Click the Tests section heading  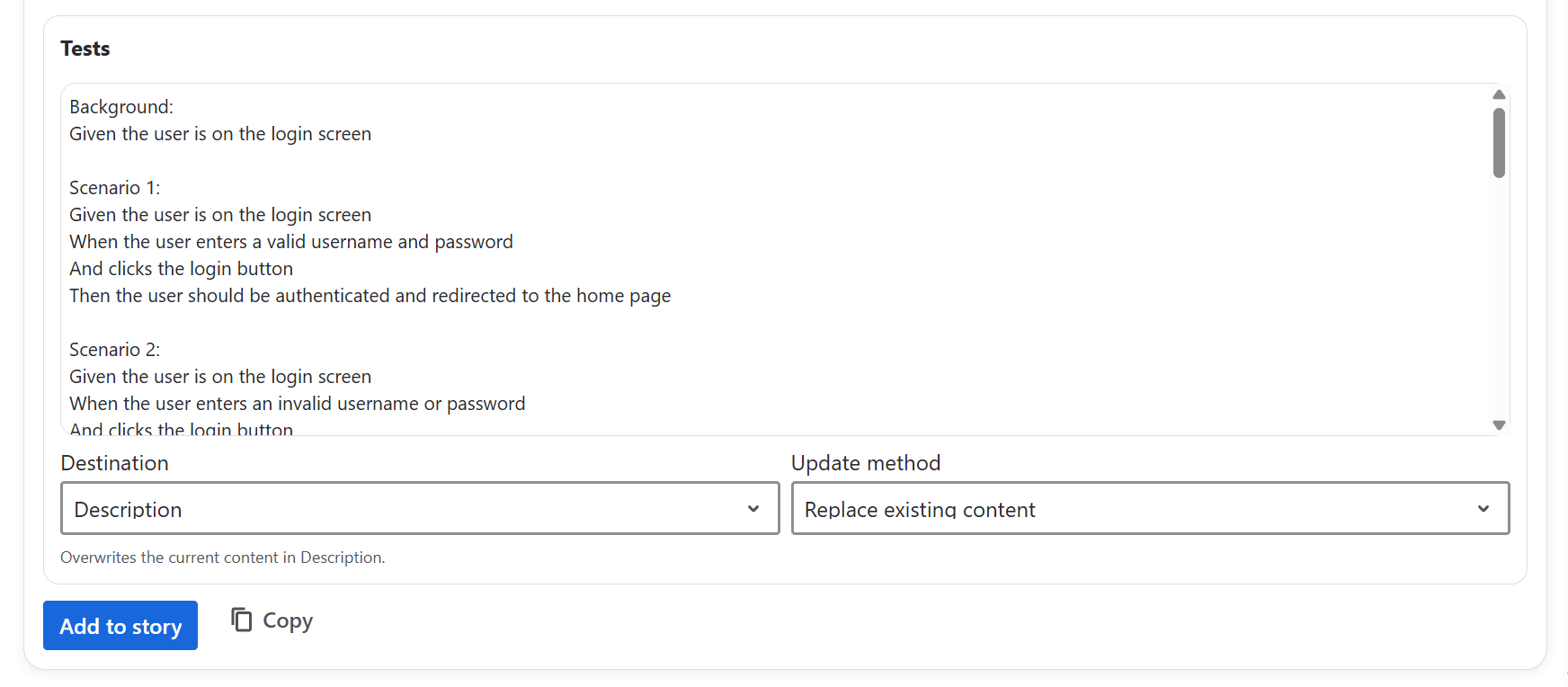pyautogui.click(x=85, y=48)
